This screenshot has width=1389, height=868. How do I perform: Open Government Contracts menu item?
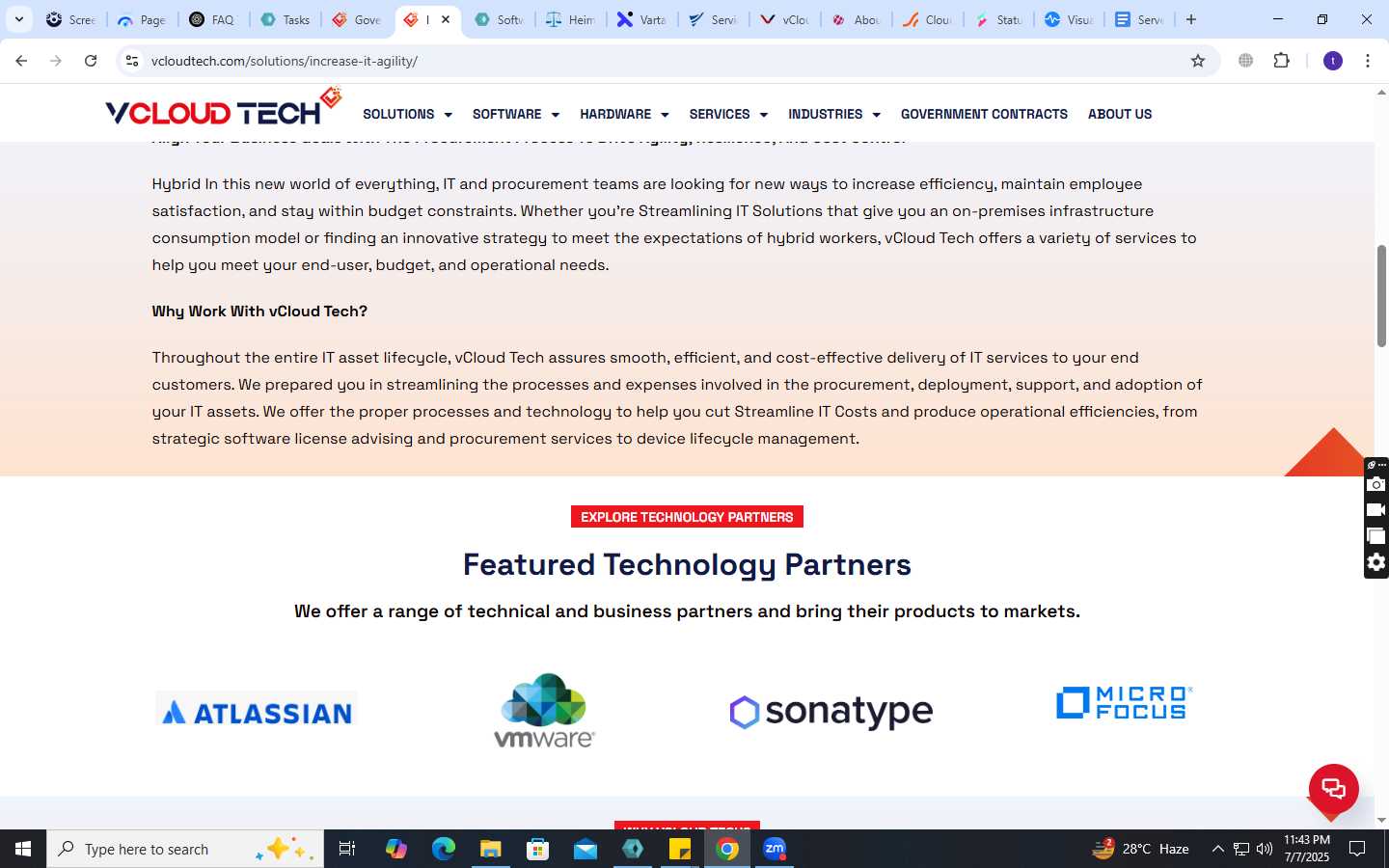(x=984, y=114)
